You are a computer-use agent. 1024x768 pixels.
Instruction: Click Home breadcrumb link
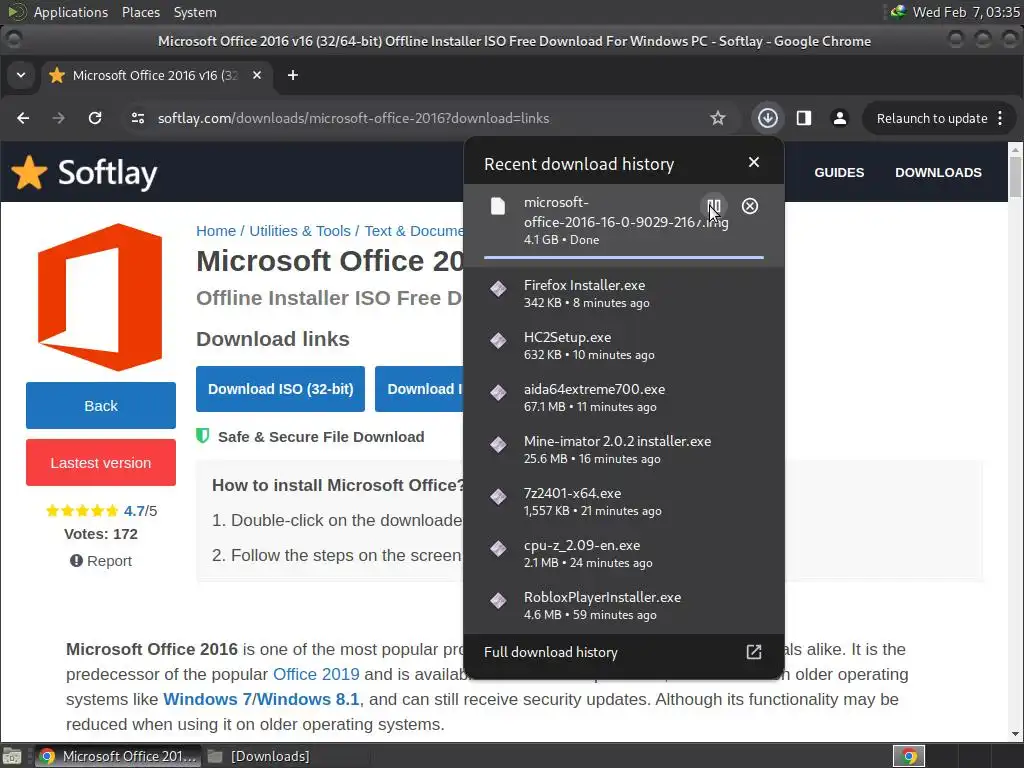[x=216, y=231]
